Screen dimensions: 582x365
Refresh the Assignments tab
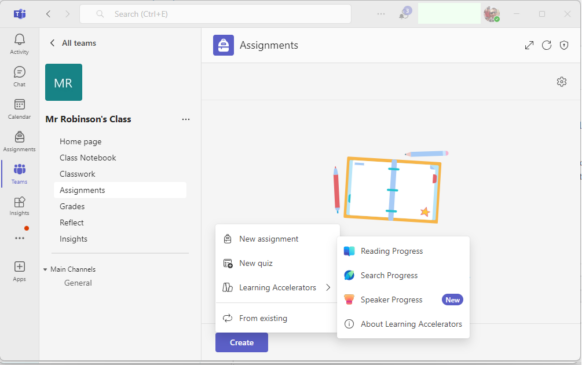coord(546,45)
